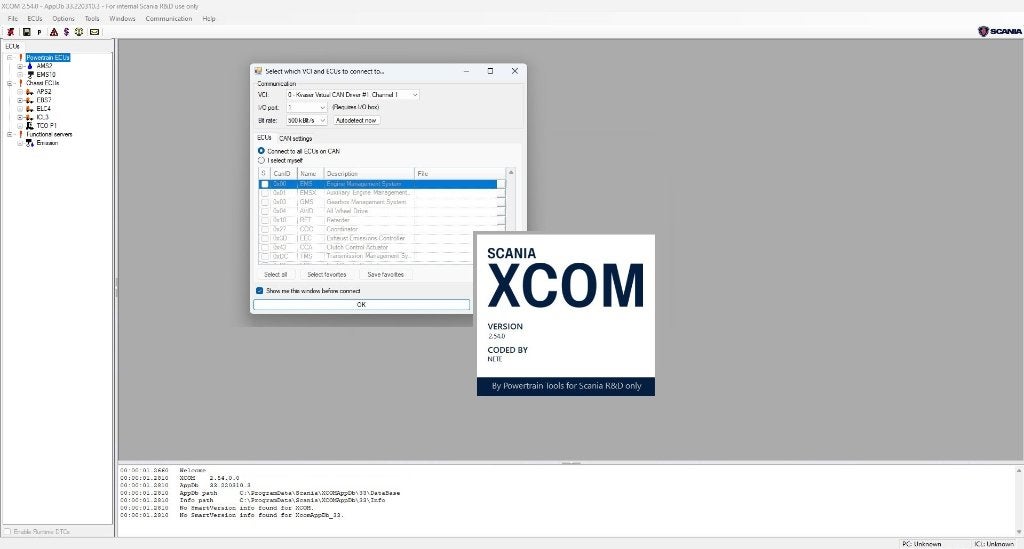Click the ELC4 truck icon in tree
The height and width of the screenshot is (549, 1024).
click(x=29, y=109)
